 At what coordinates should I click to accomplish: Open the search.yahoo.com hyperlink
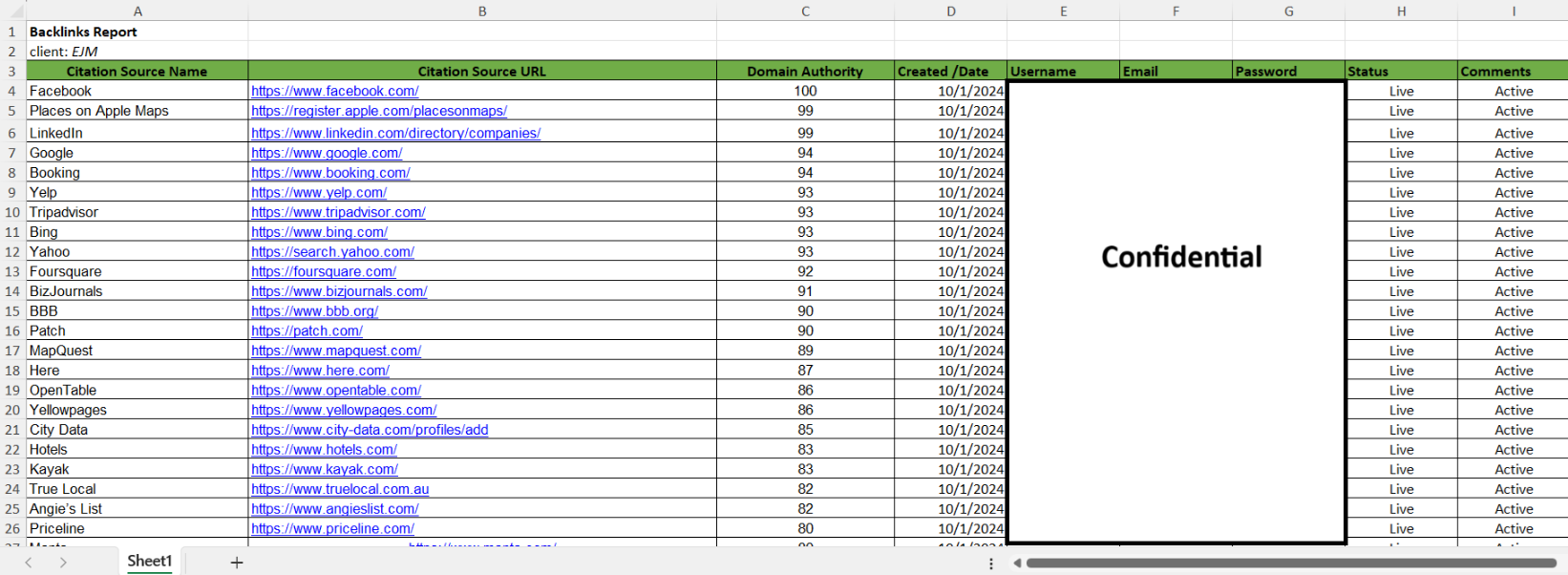point(332,252)
